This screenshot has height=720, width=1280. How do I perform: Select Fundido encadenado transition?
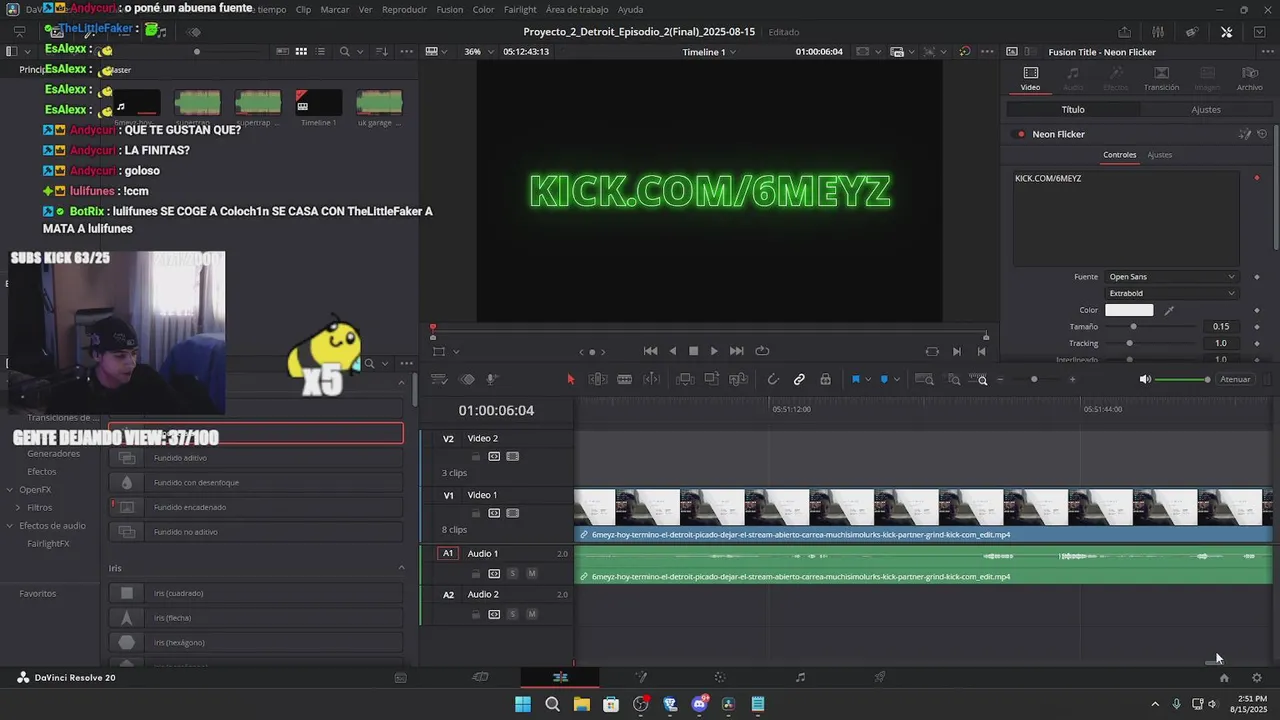tap(256, 507)
